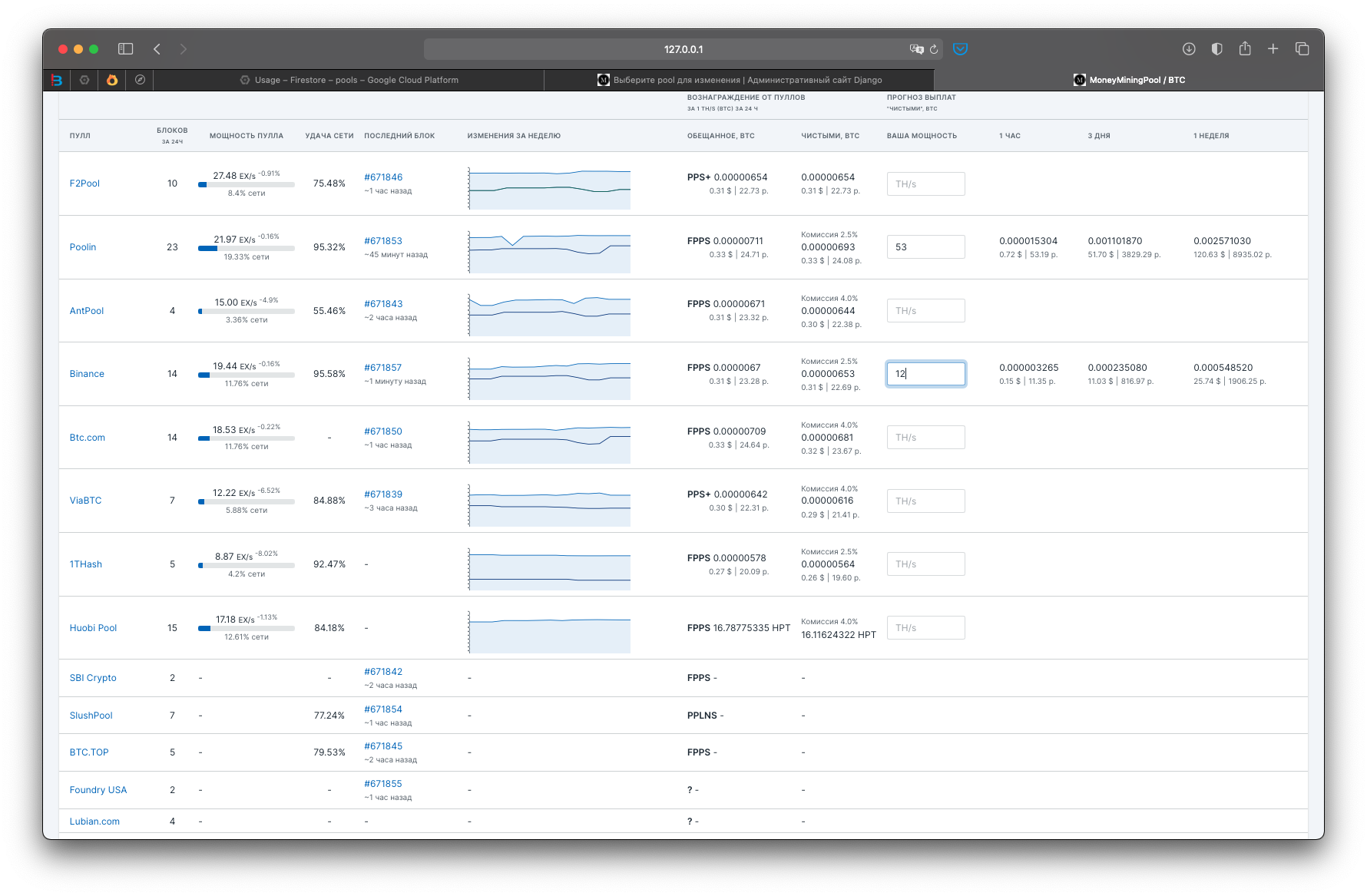This screenshot has height=896, width=1367.
Task: Open the F2Pool link
Action: (x=84, y=183)
